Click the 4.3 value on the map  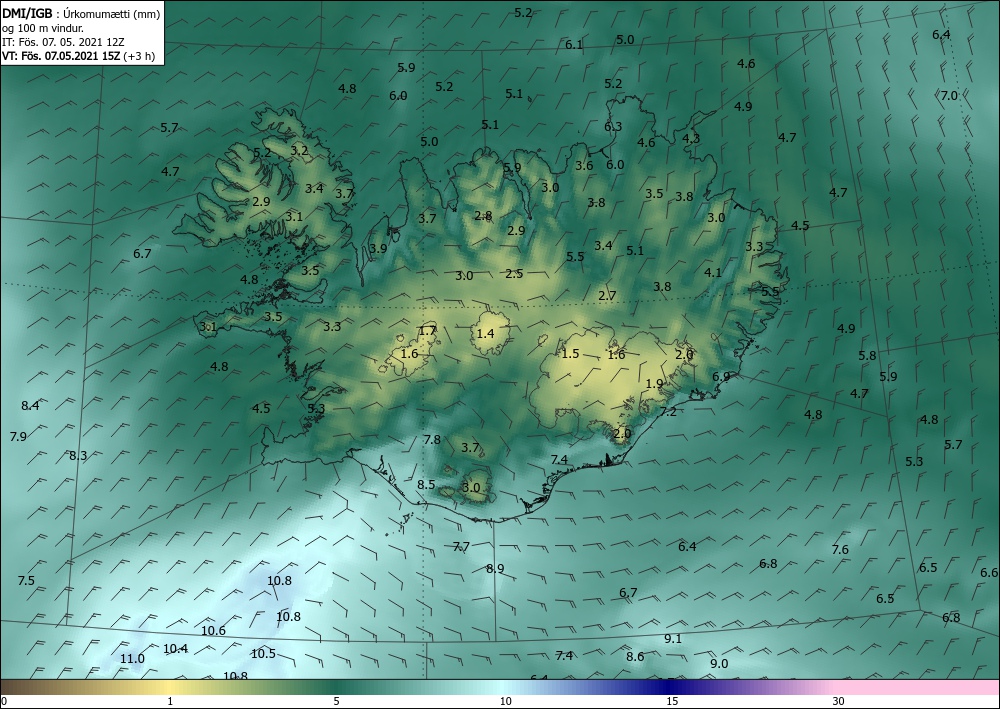pos(691,138)
